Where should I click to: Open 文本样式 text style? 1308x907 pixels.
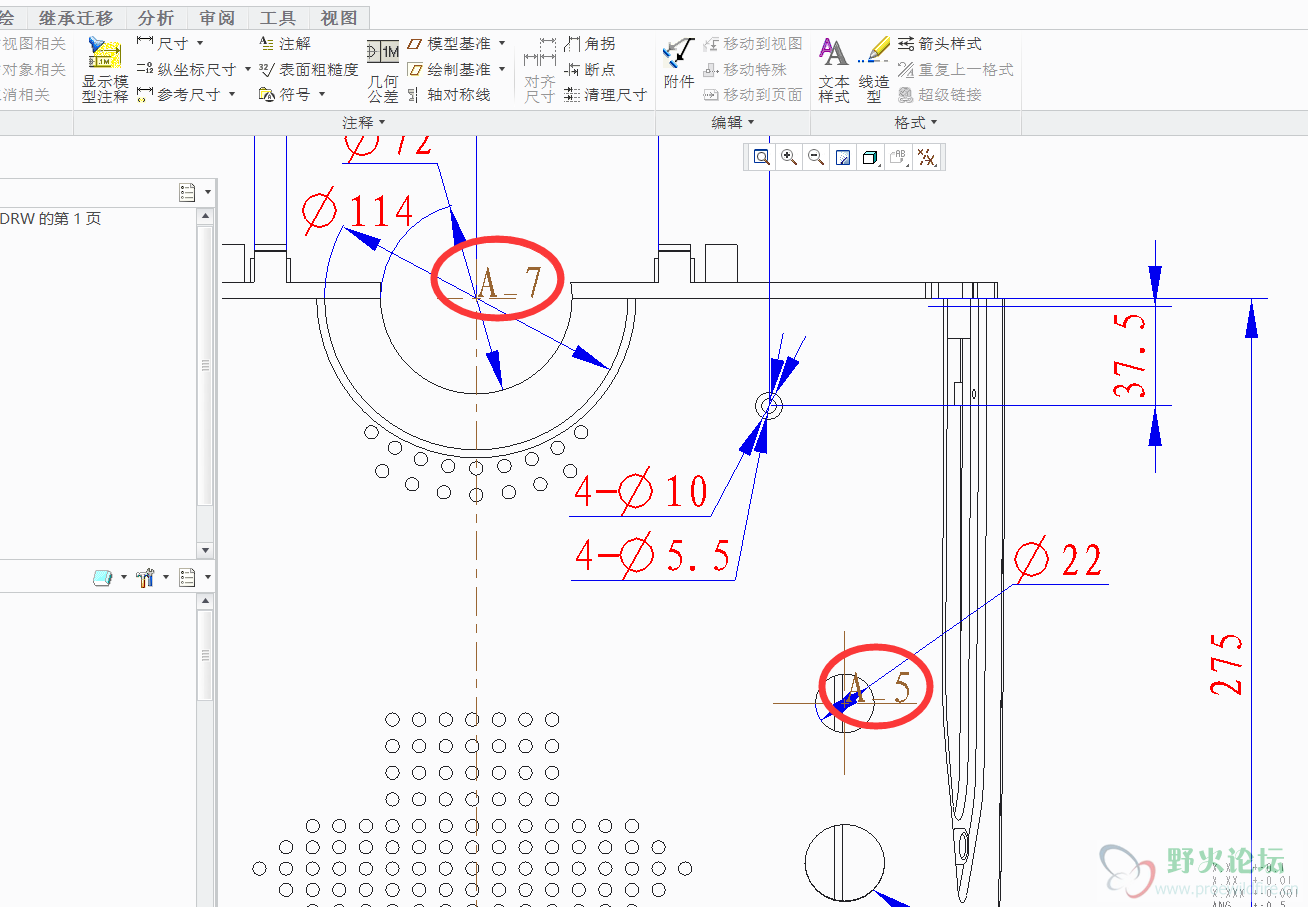pyautogui.click(x=834, y=70)
